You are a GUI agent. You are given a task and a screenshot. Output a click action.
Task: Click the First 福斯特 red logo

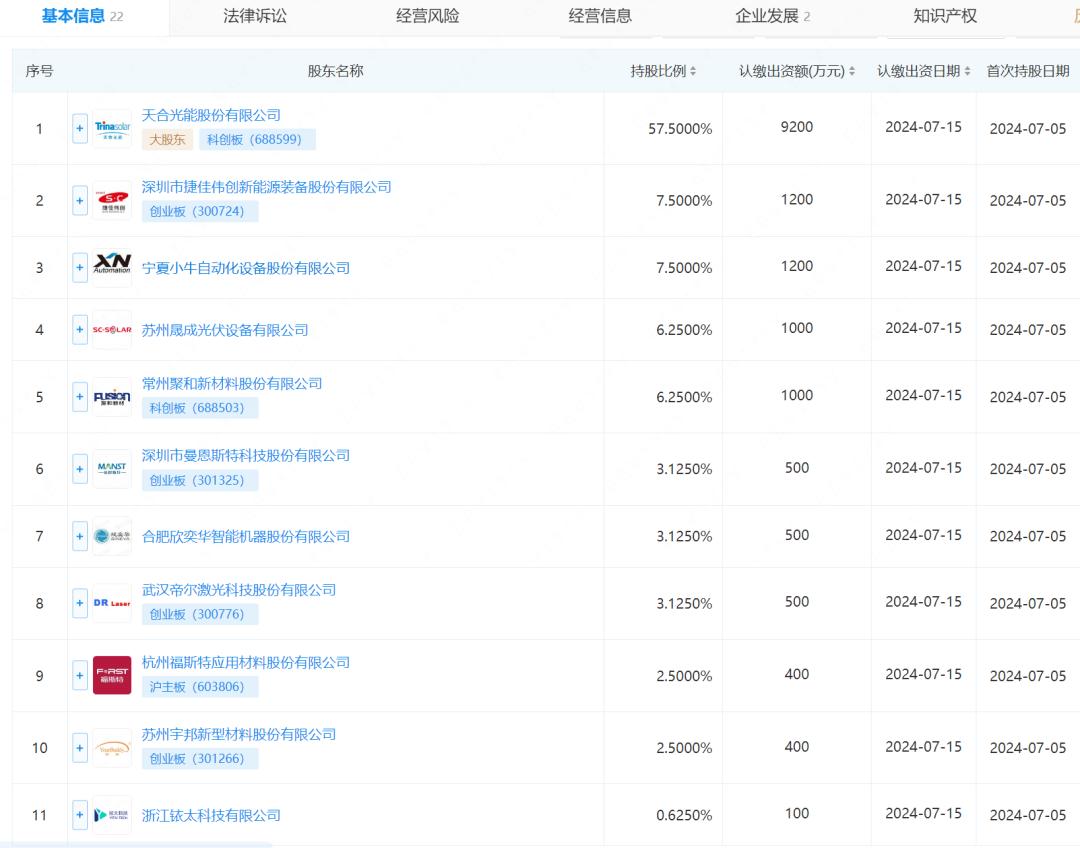coord(112,676)
